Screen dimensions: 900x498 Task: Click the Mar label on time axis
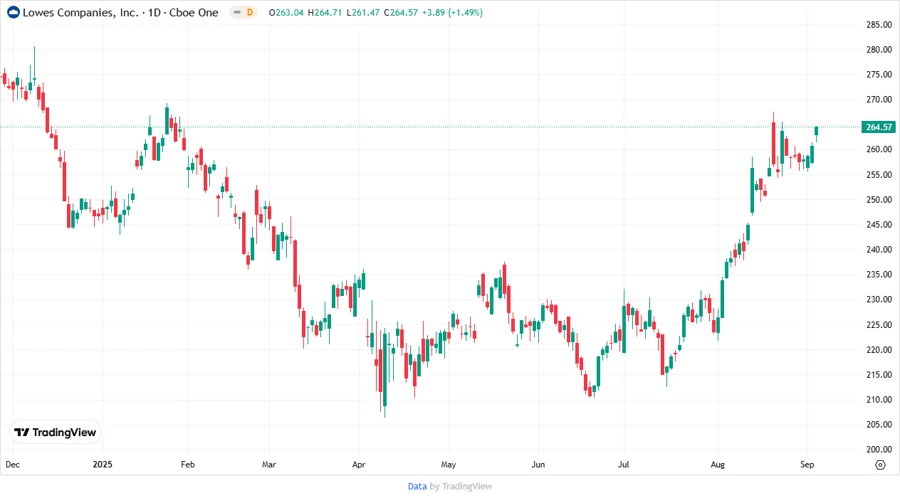269,464
